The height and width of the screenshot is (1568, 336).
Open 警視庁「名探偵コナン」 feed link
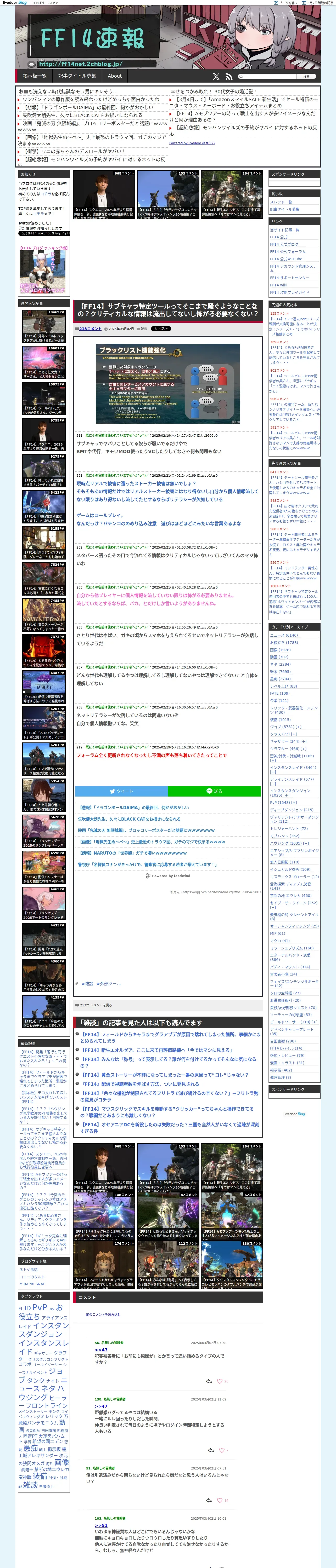tap(147, 864)
